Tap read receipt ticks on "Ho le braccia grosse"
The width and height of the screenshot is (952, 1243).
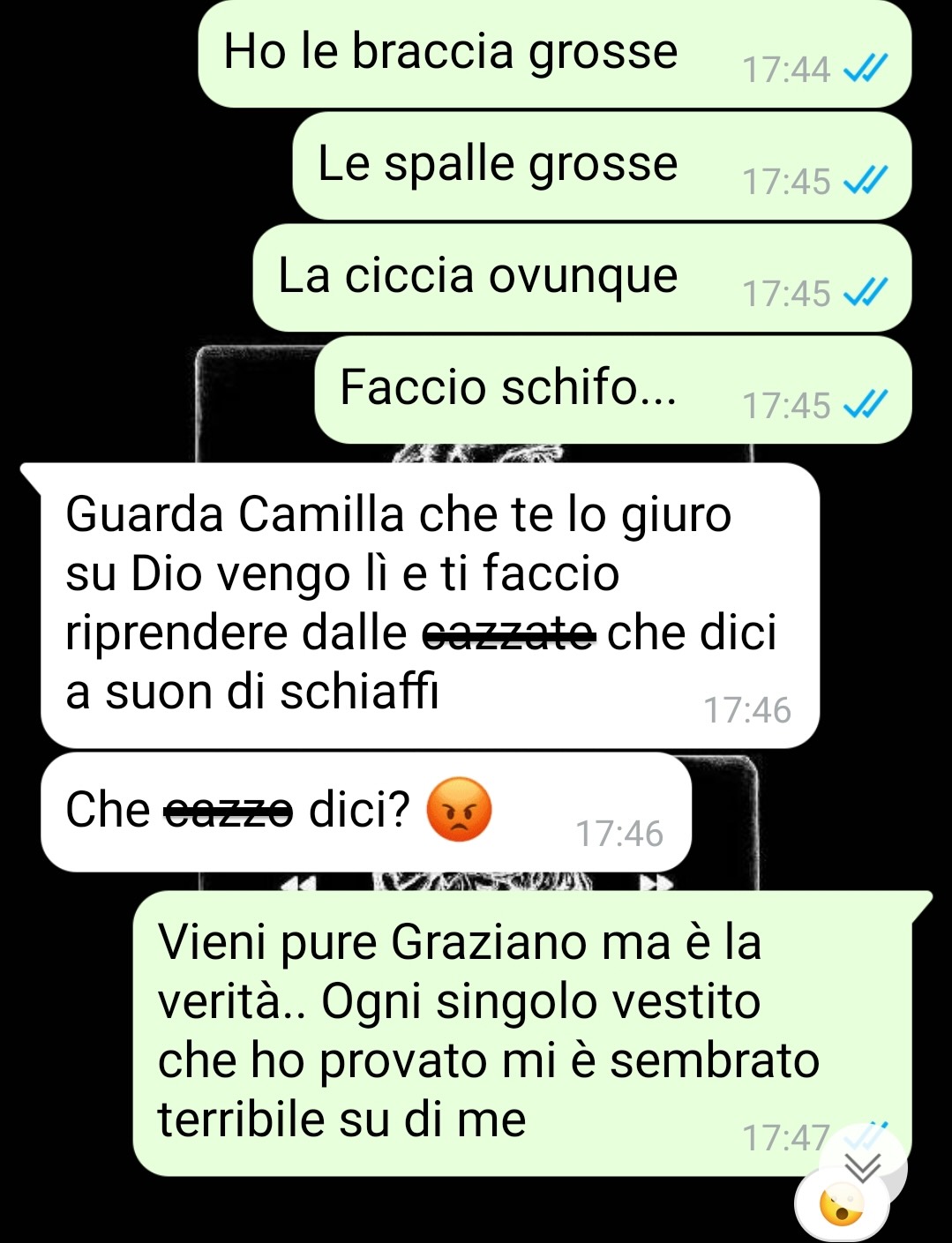pos(864,69)
